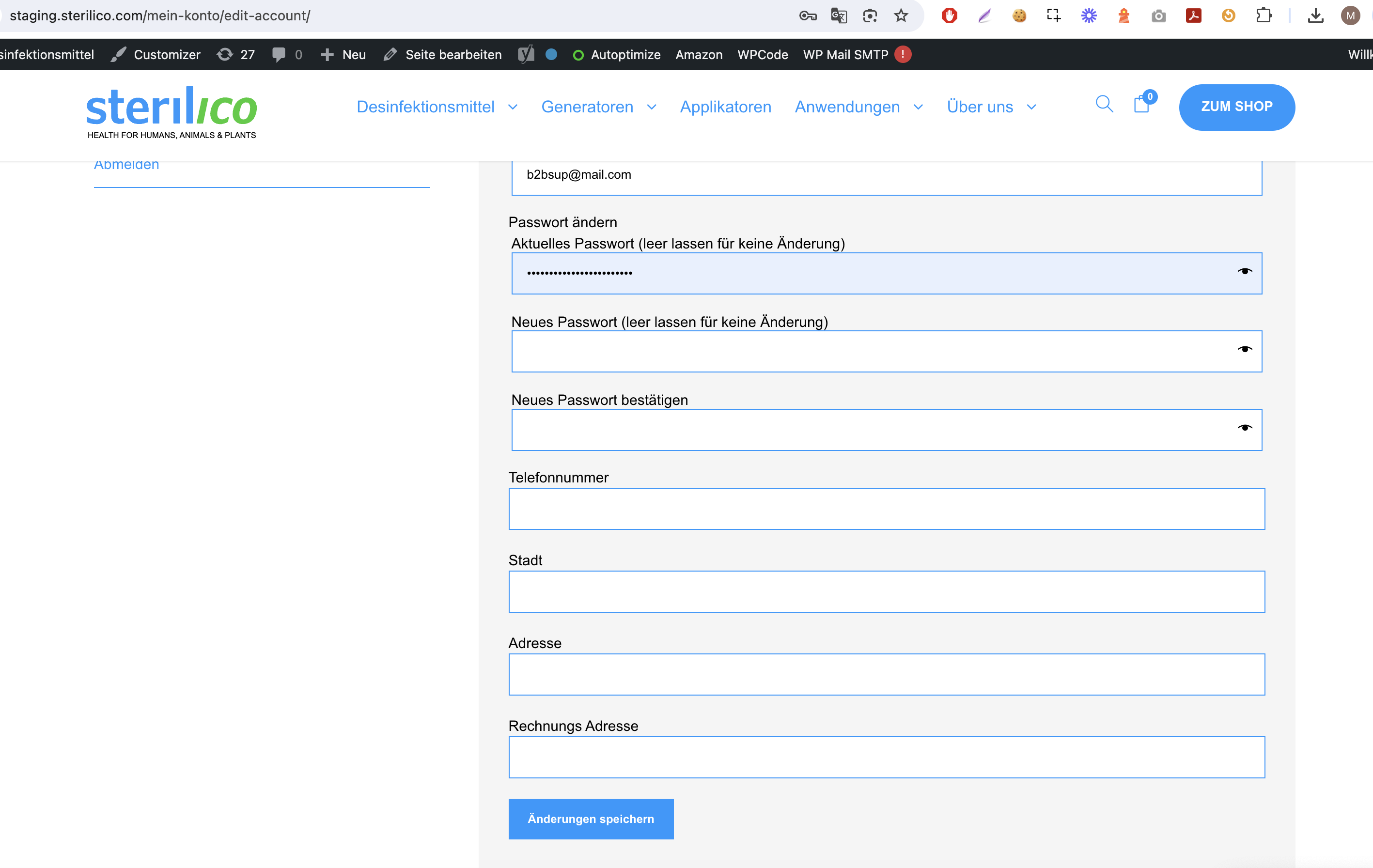Click the Yoast SEO icon in admin bar
The width and height of the screenshot is (1373, 868).
(x=526, y=55)
